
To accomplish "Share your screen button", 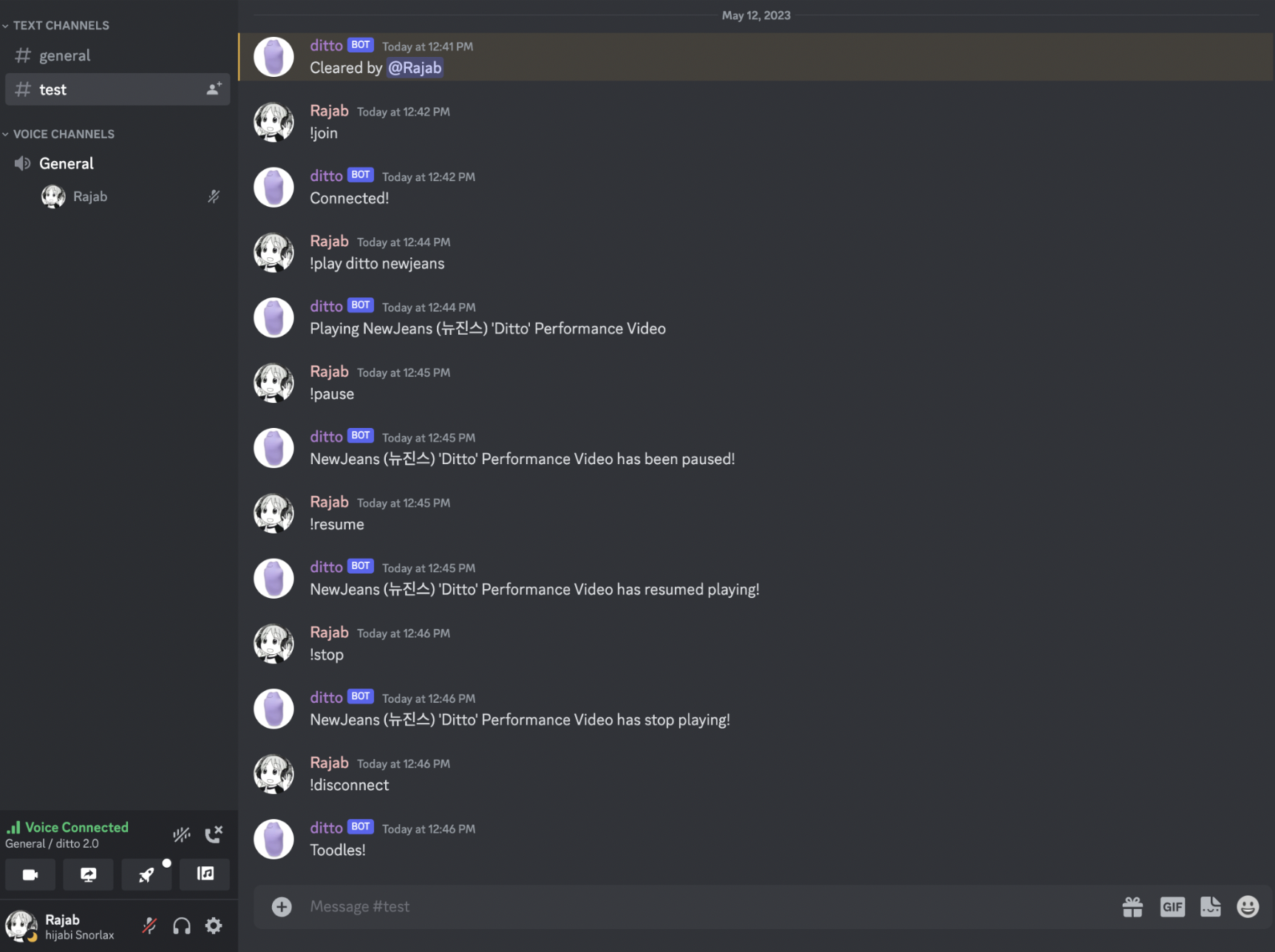I will [88, 874].
